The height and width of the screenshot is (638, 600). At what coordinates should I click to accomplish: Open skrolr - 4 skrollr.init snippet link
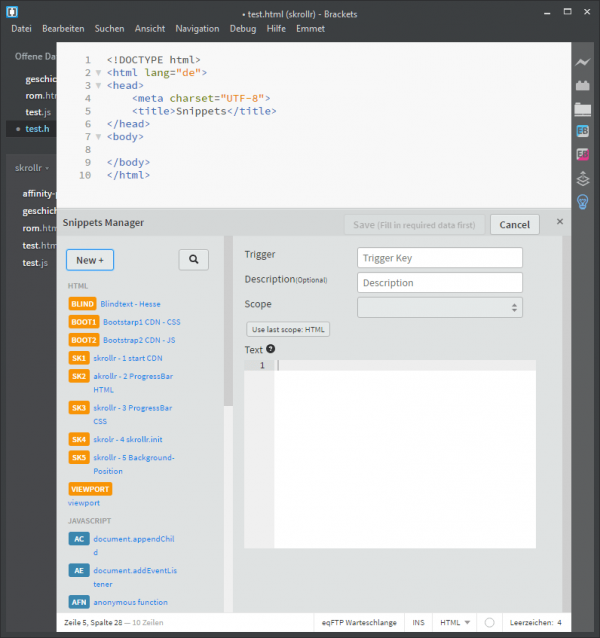128,439
